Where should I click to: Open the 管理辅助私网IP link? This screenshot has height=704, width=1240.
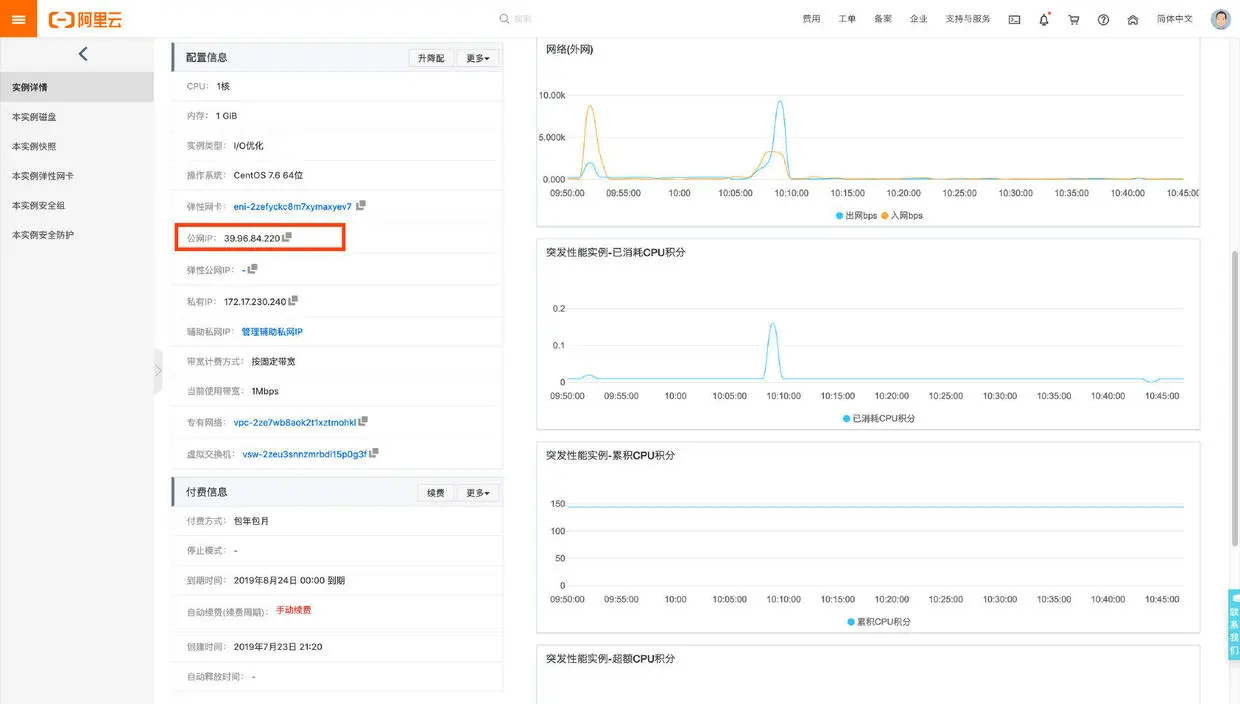coord(272,331)
